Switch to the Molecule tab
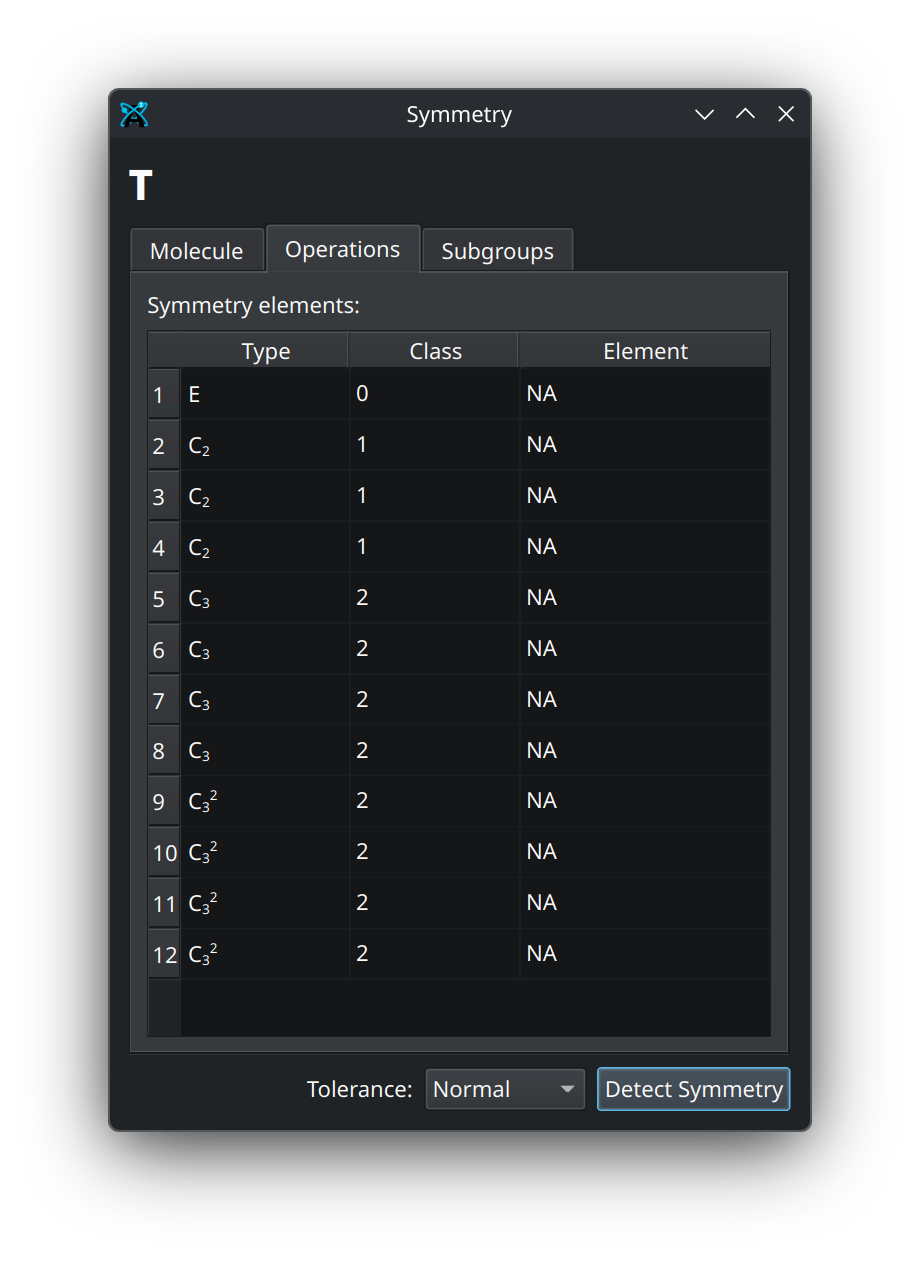The image size is (921, 1261). pos(196,251)
